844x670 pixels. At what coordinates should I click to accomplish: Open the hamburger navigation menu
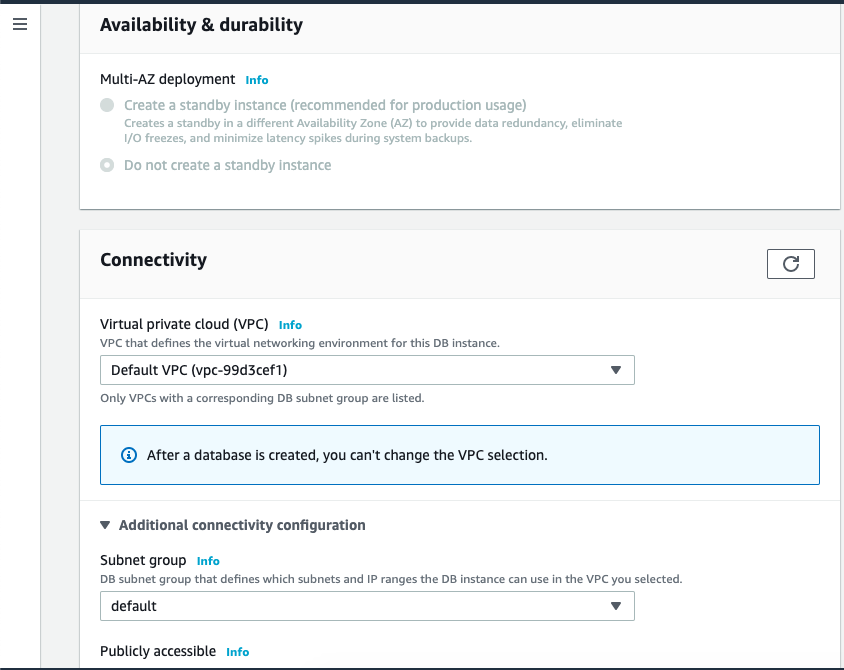[x=20, y=24]
